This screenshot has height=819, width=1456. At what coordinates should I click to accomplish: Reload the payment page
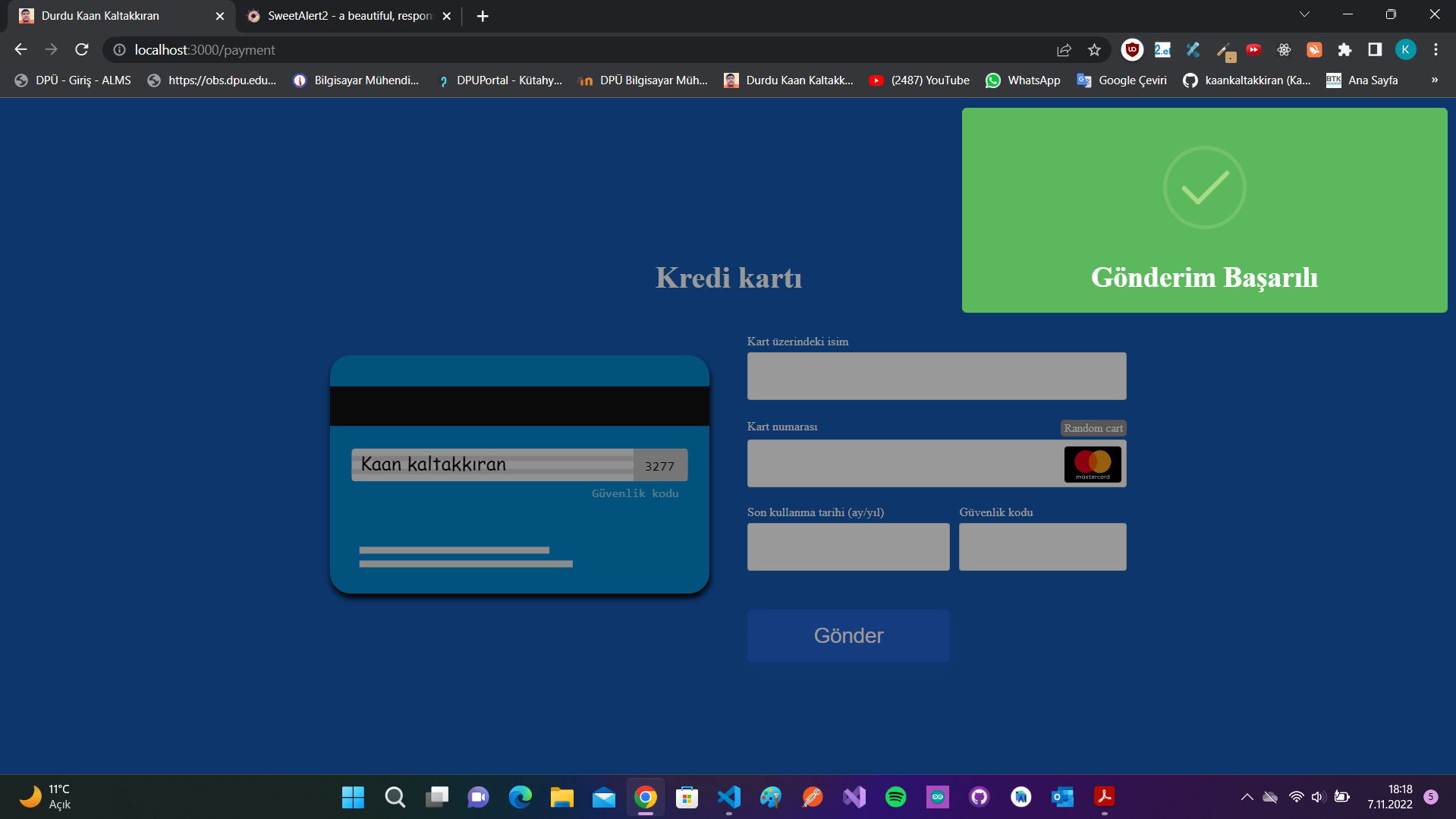tap(82, 49)
